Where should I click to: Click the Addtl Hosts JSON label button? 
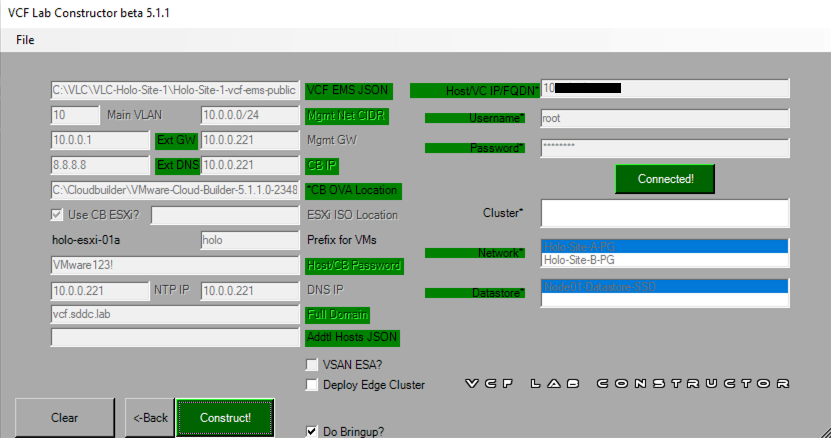348,338
